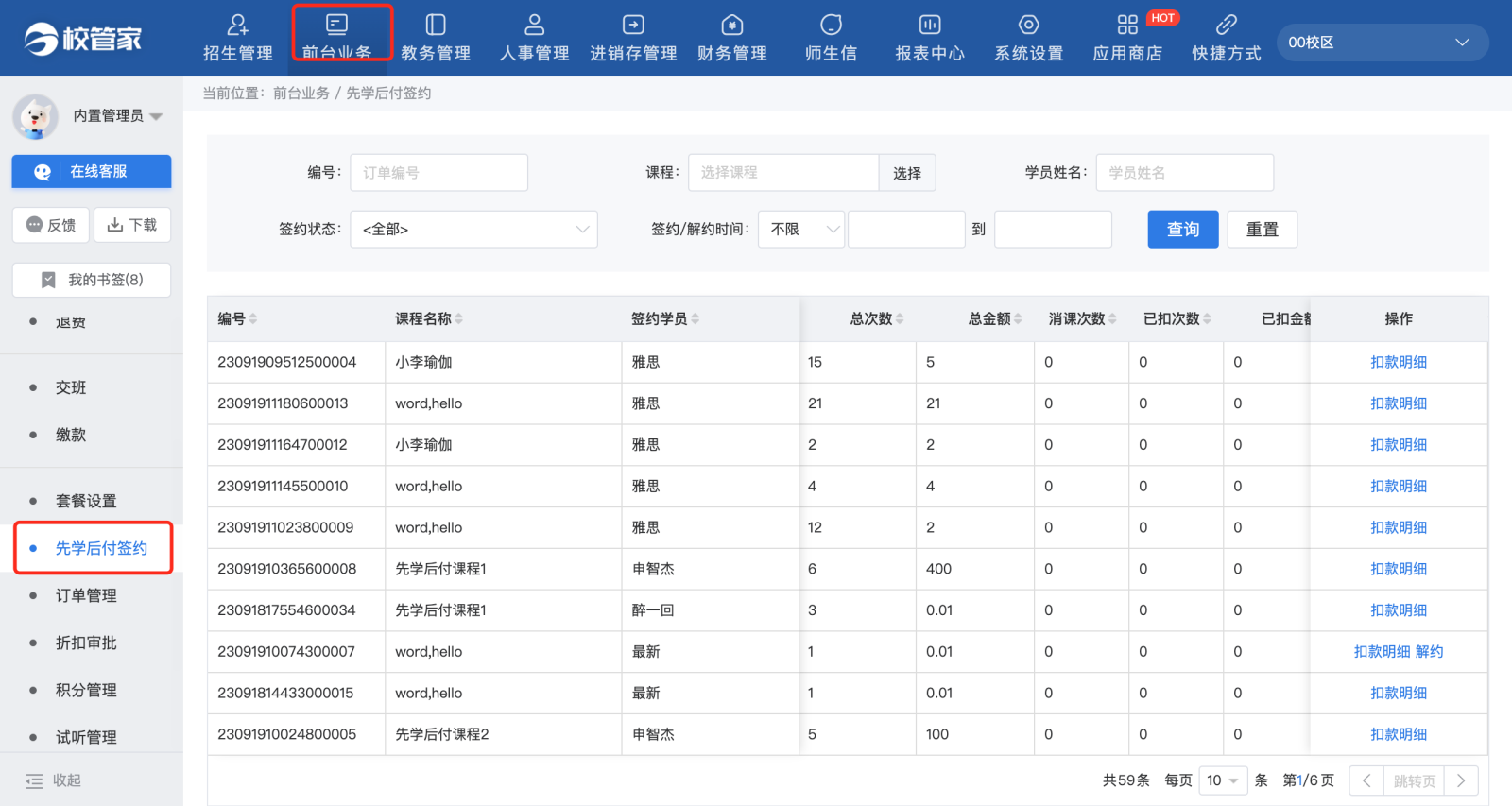Click the bookmark icon in 我的书签
Image resolution: width=1512 pixels, height=806 pixels.
point(48,280)
